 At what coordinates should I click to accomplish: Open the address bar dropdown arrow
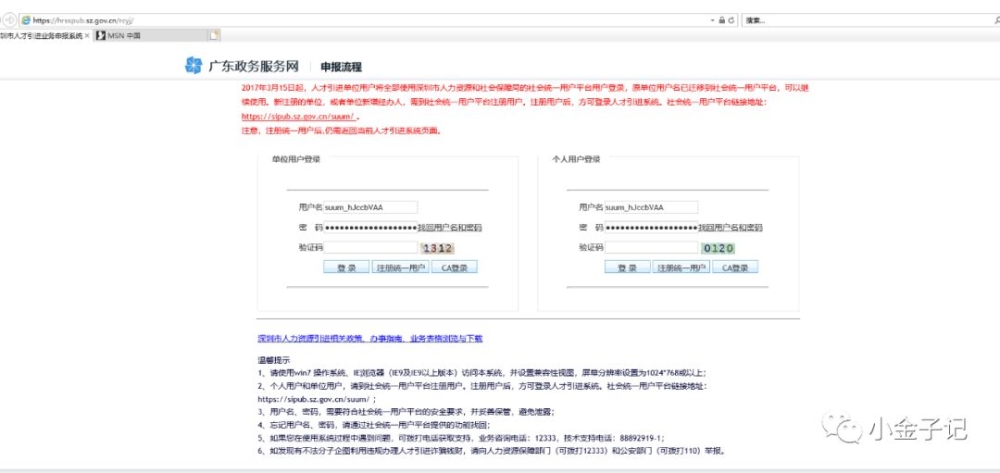click(x=713, y=20)
